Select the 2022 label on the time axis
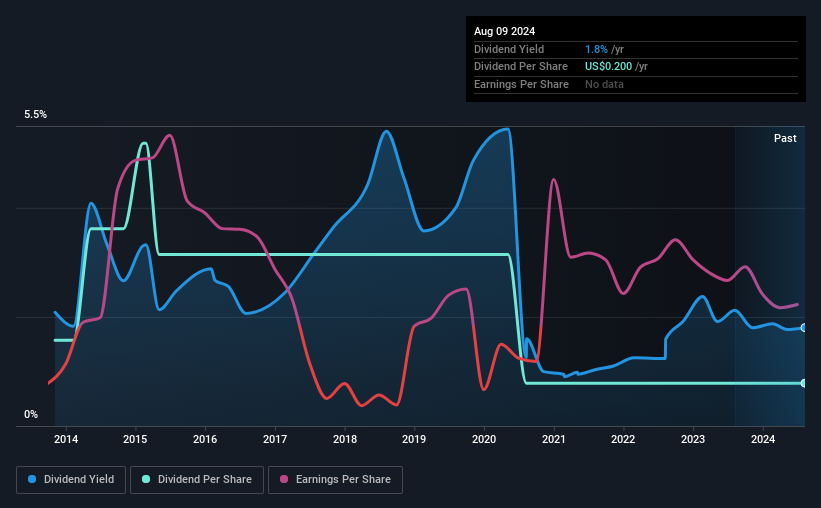 pos(623,439)
